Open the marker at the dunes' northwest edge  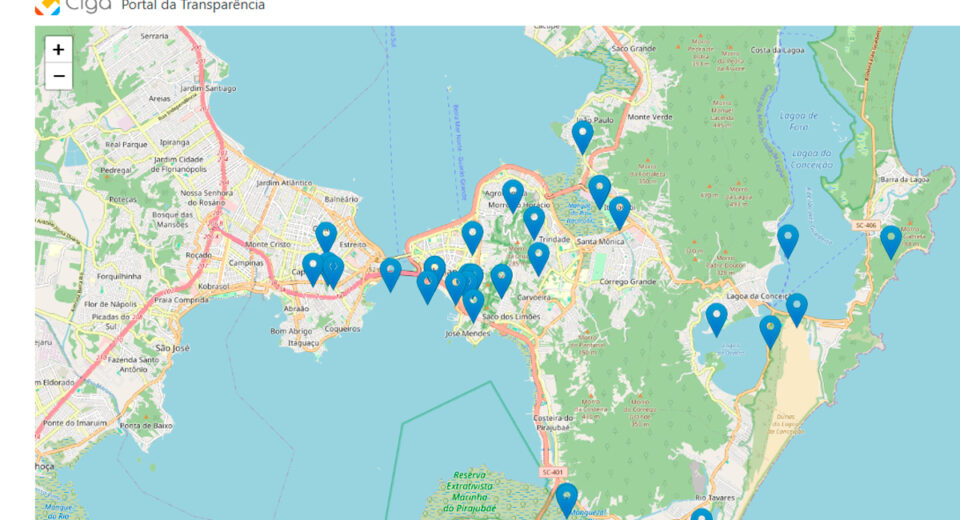click(x=770, y=332)
